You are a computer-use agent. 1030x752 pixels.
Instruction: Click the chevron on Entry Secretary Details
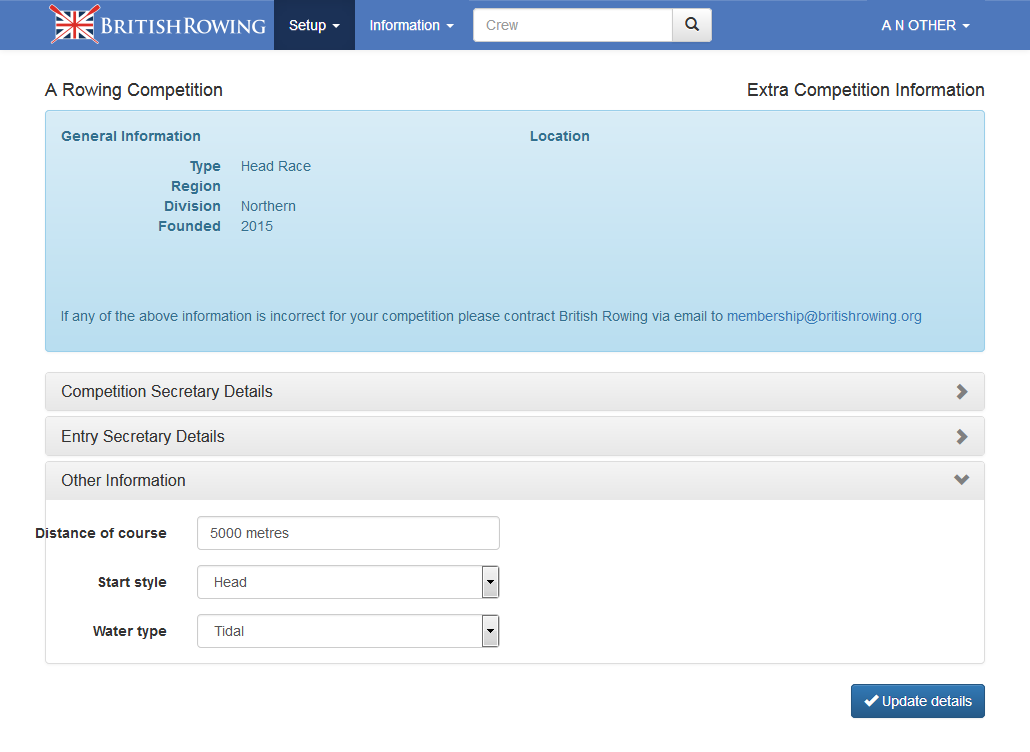[962, 437]
